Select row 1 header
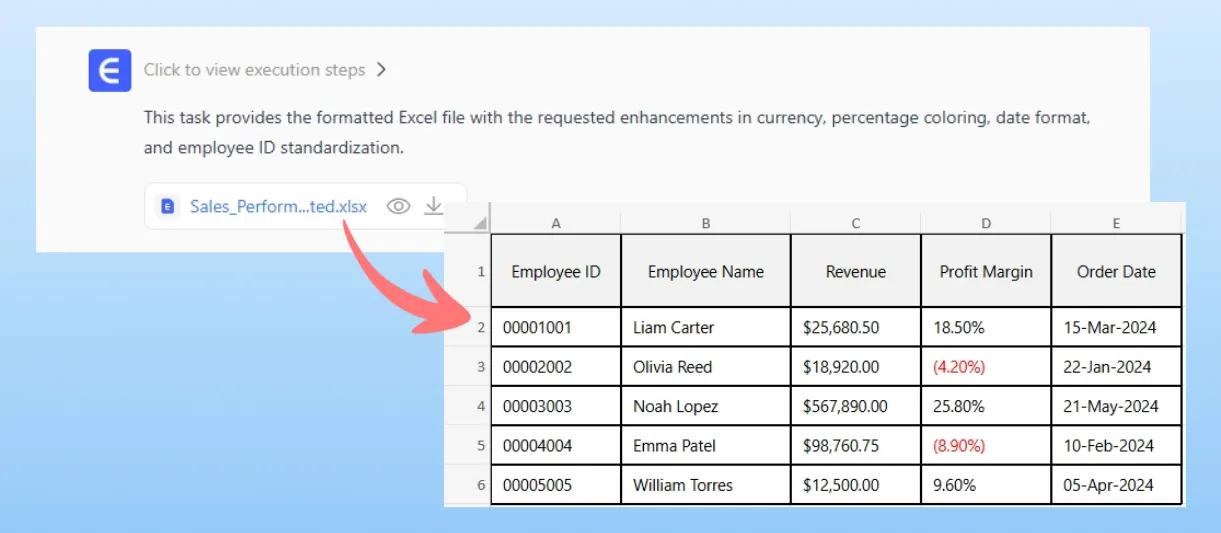The height and width of the screenshot is (533, 1221). click(480, 271)
